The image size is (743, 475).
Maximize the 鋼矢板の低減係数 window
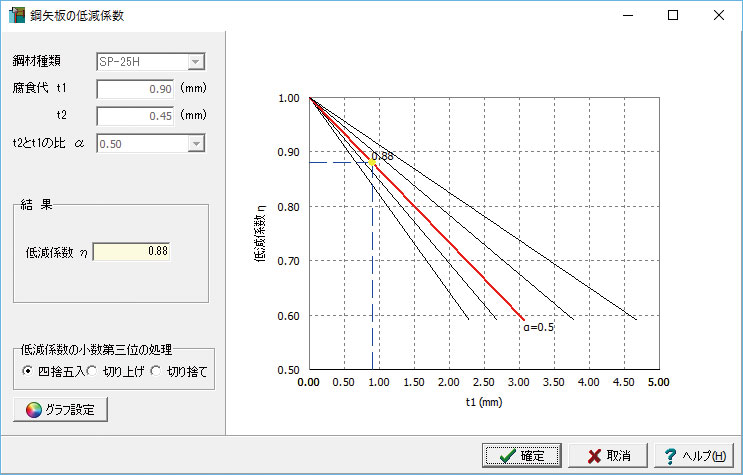tap(673, 16)
